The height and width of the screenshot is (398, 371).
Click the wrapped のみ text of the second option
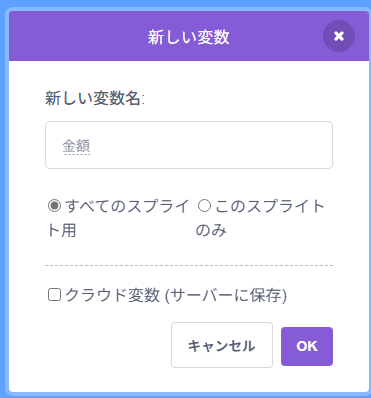click(x=211, y=231)
